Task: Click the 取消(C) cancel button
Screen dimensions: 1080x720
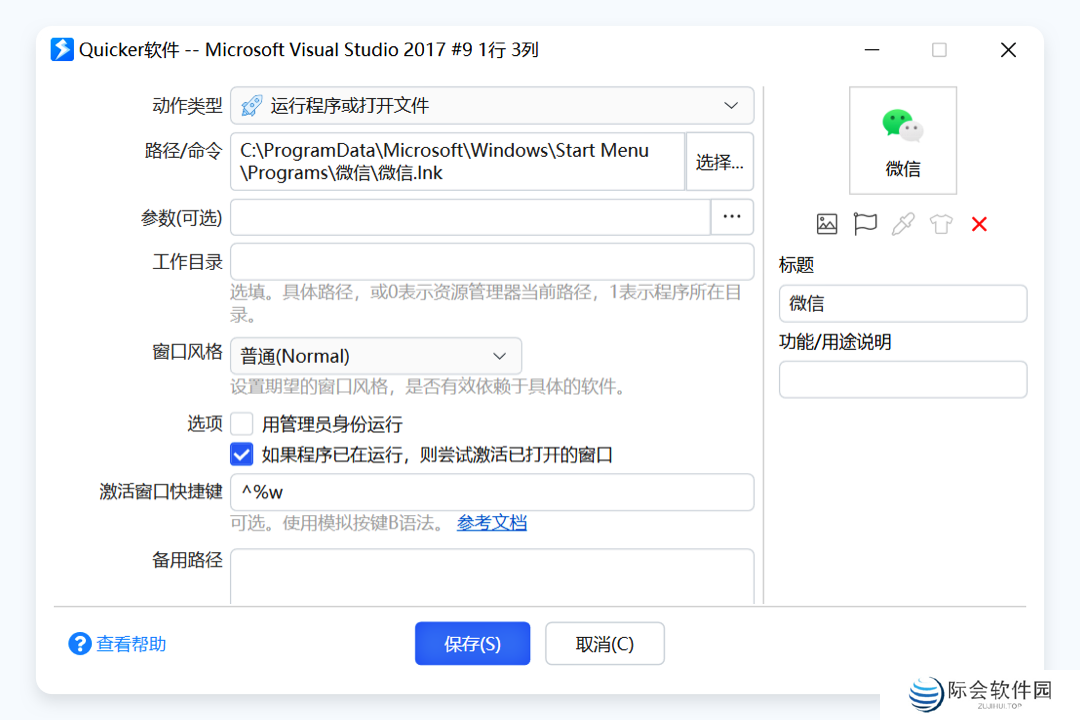Action: coord(604,644)
